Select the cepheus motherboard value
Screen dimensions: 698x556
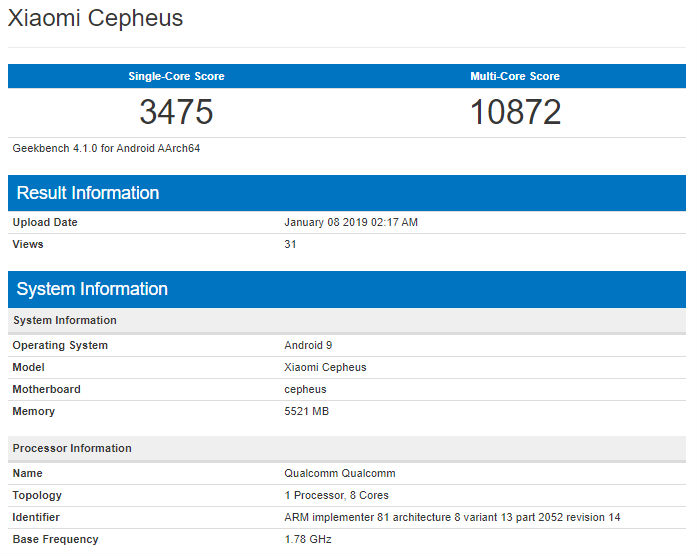pos(305,390)
